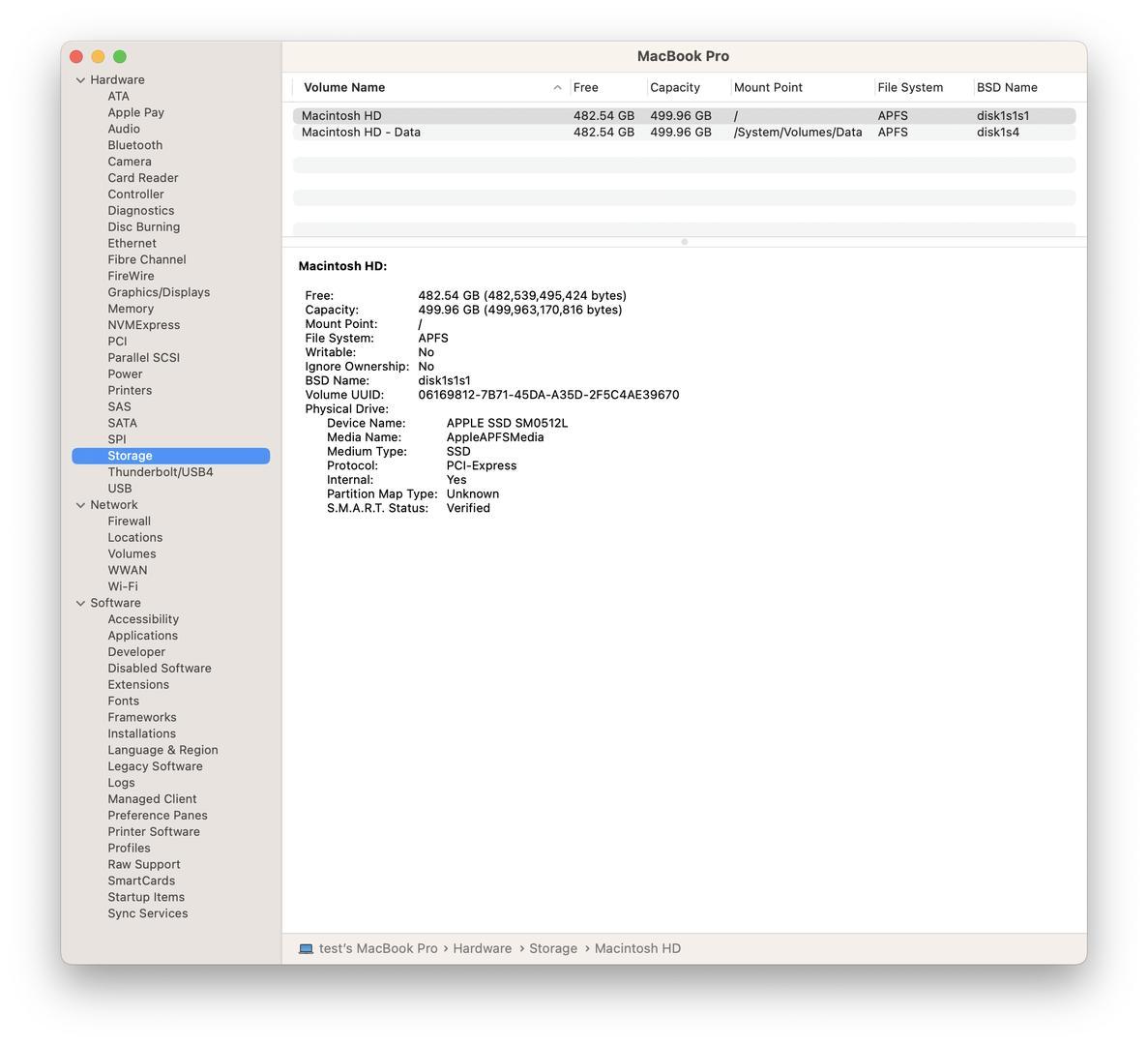Select Graphics/Displays in sidebar
Image resolution: width=1148 pixels, height=1045 pixels.
[x=159, y=292]
